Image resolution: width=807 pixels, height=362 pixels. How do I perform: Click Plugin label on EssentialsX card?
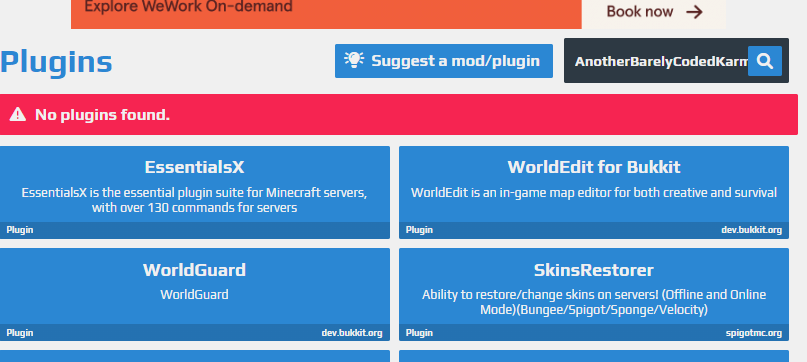coord(20,230)
